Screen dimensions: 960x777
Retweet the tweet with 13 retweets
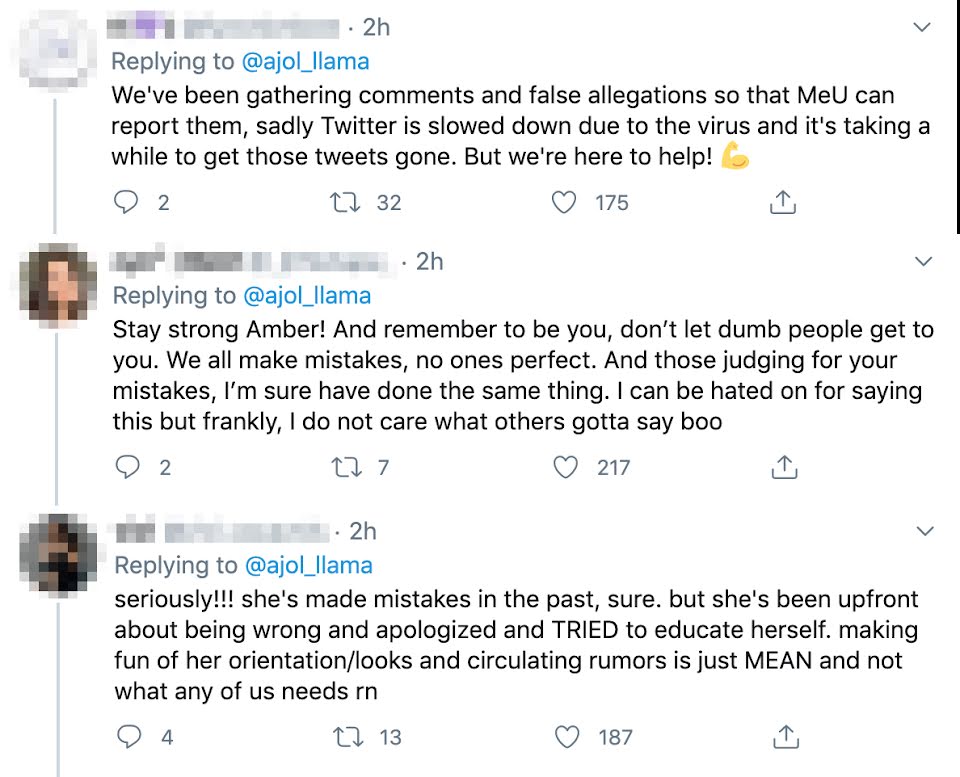tap(345, 737)
